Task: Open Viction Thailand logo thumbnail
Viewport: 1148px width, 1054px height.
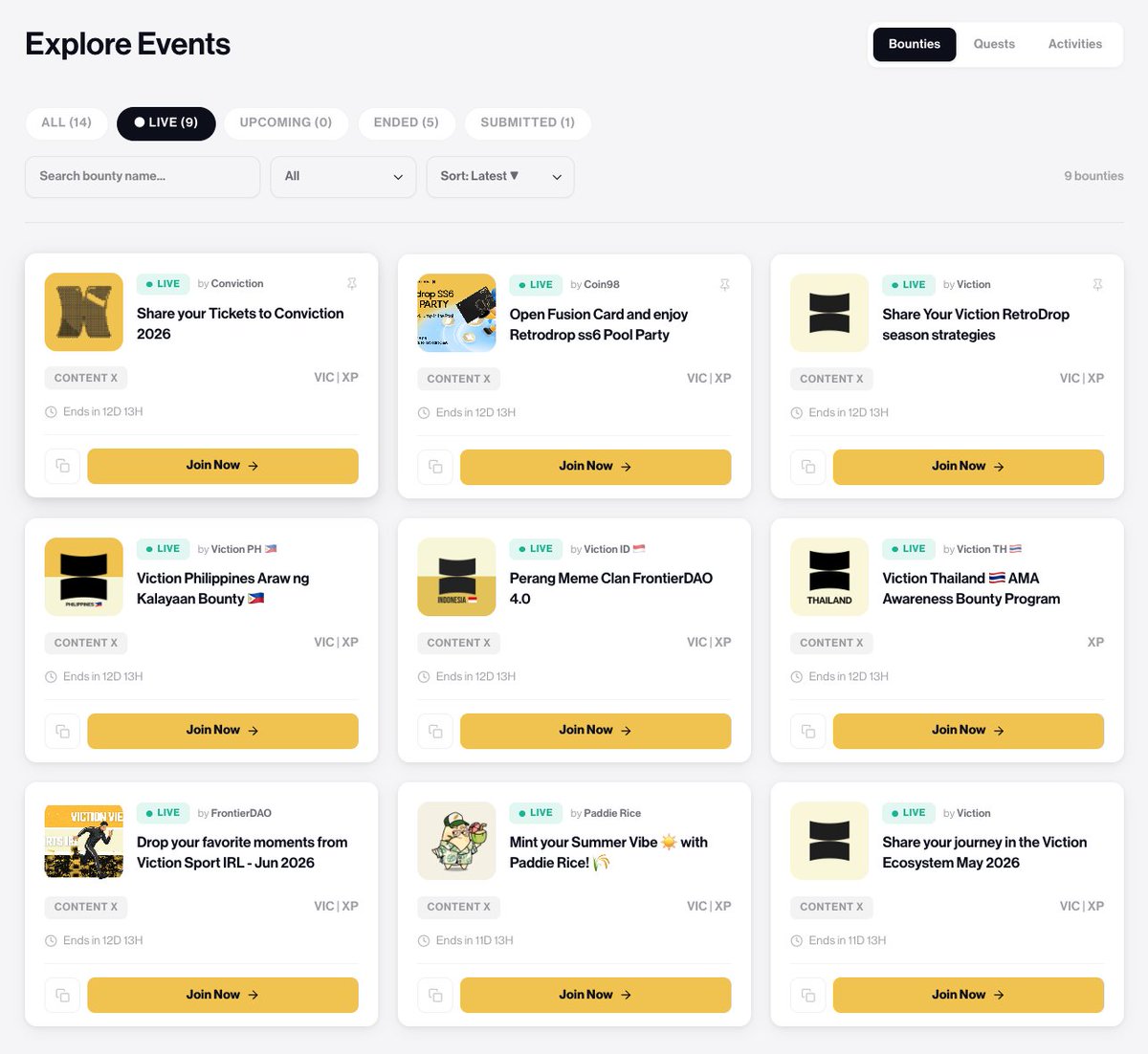Action: [829, 577]
